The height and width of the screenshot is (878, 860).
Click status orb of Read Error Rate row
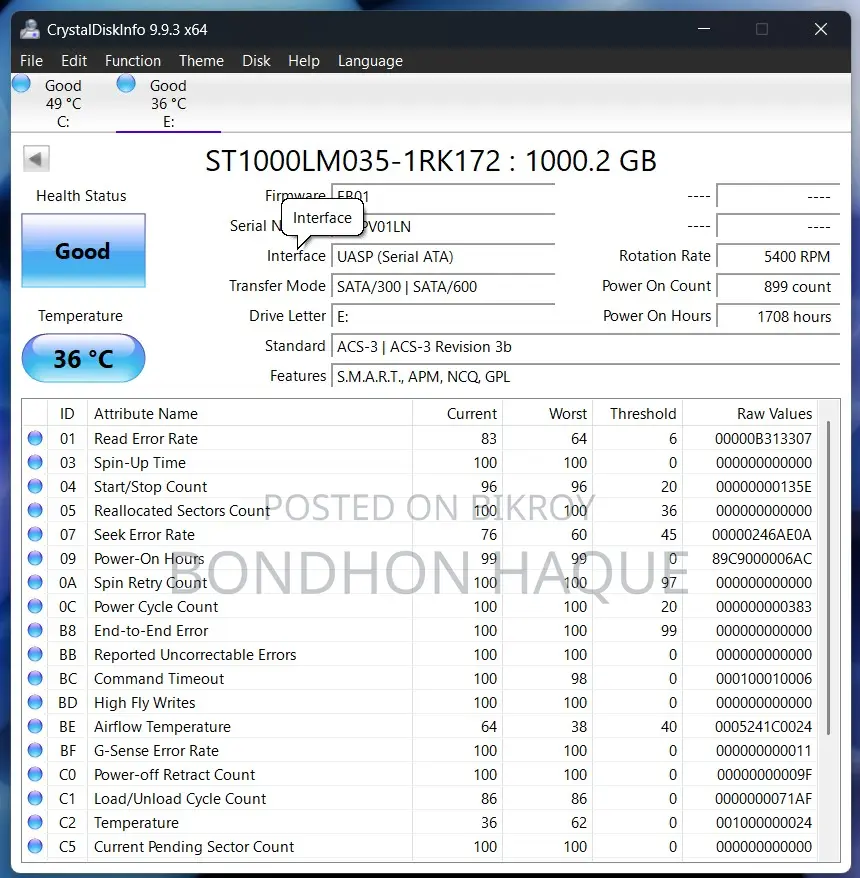pos(35,438)
